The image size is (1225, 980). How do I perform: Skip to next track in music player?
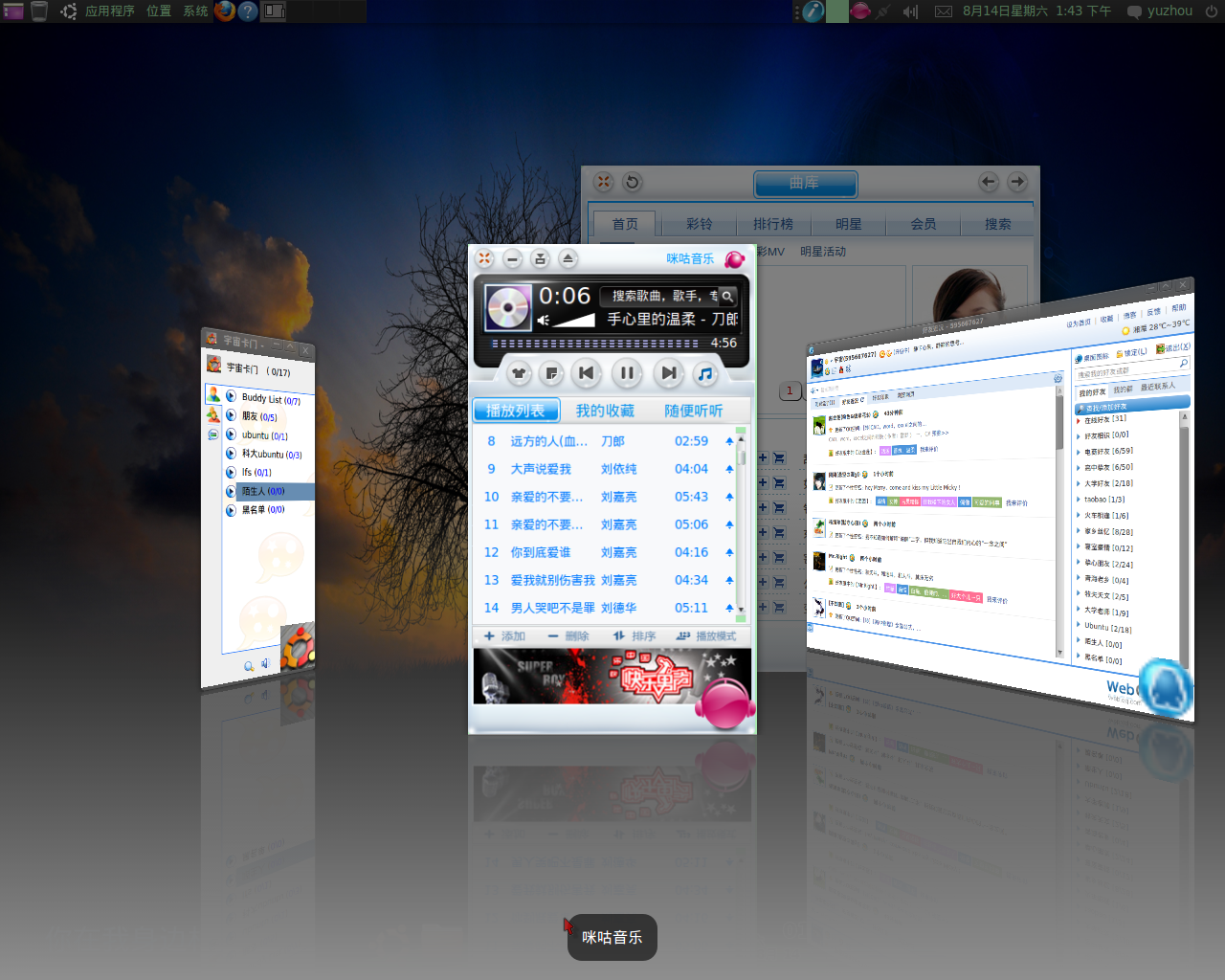pos(668,373)
